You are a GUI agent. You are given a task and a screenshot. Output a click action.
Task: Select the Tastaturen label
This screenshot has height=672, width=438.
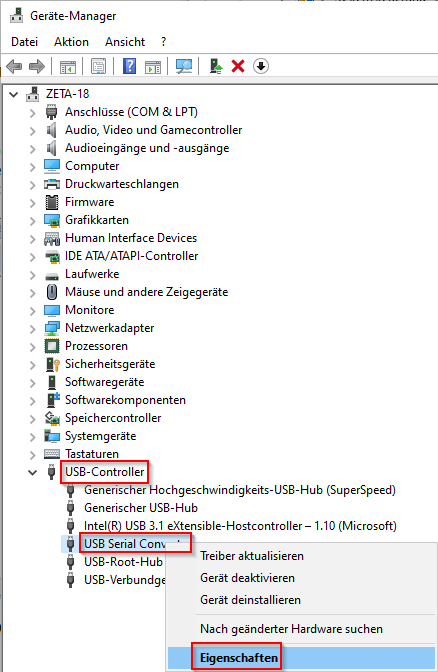tap(92, 454)
